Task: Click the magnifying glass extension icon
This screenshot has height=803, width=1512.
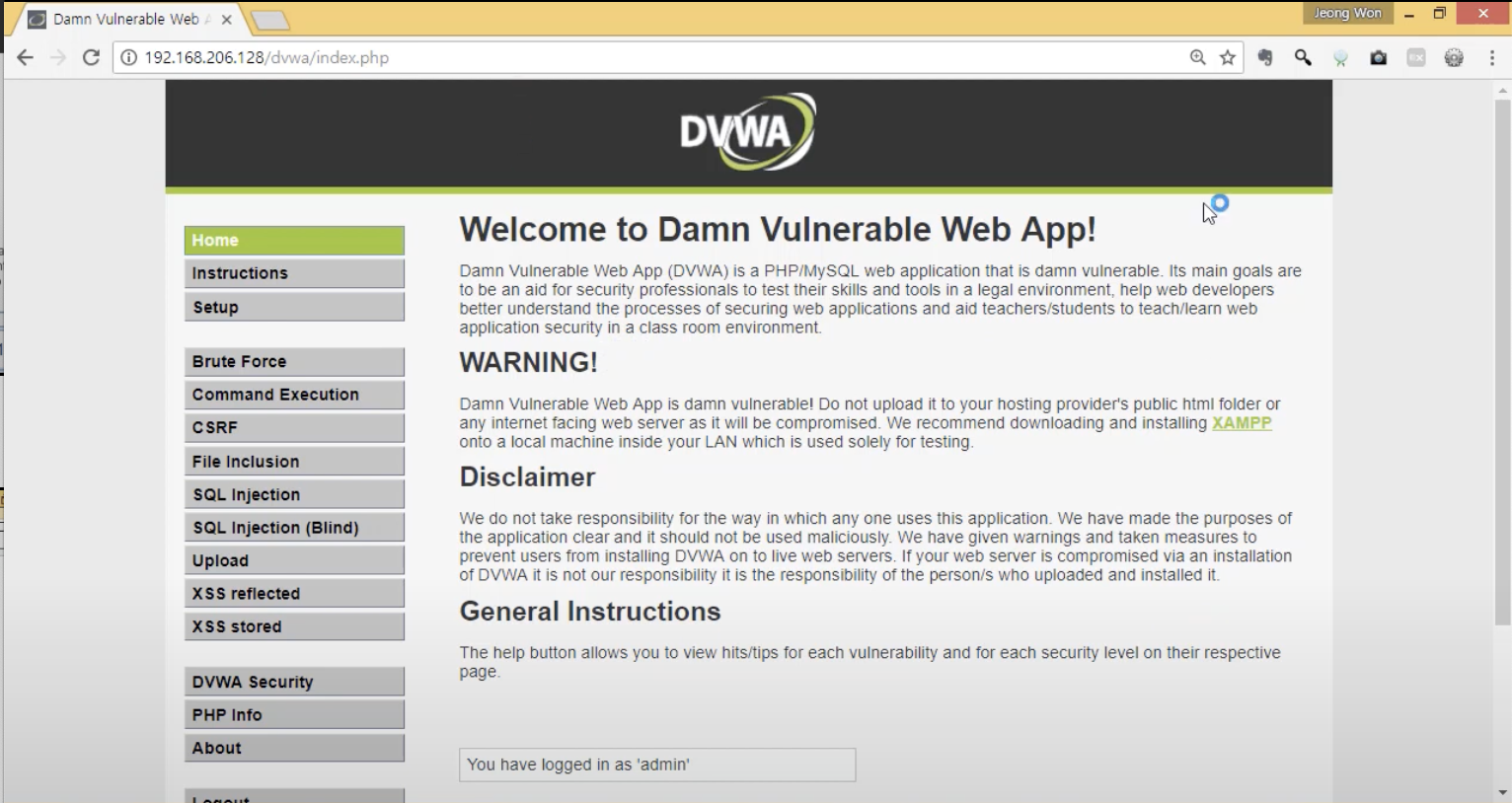Action: [x=1303, y=57]
